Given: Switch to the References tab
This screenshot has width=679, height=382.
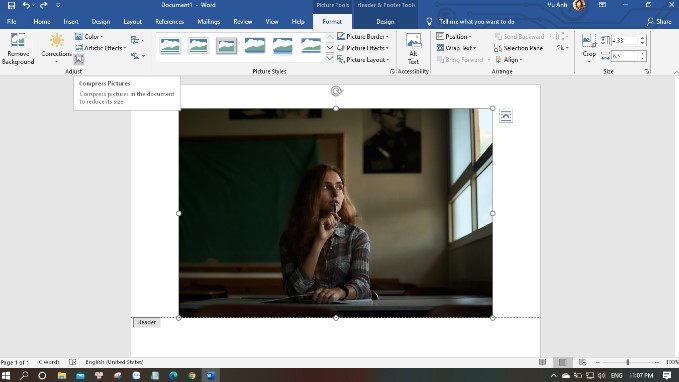Looking at the screenshot, I should point(169,21).
